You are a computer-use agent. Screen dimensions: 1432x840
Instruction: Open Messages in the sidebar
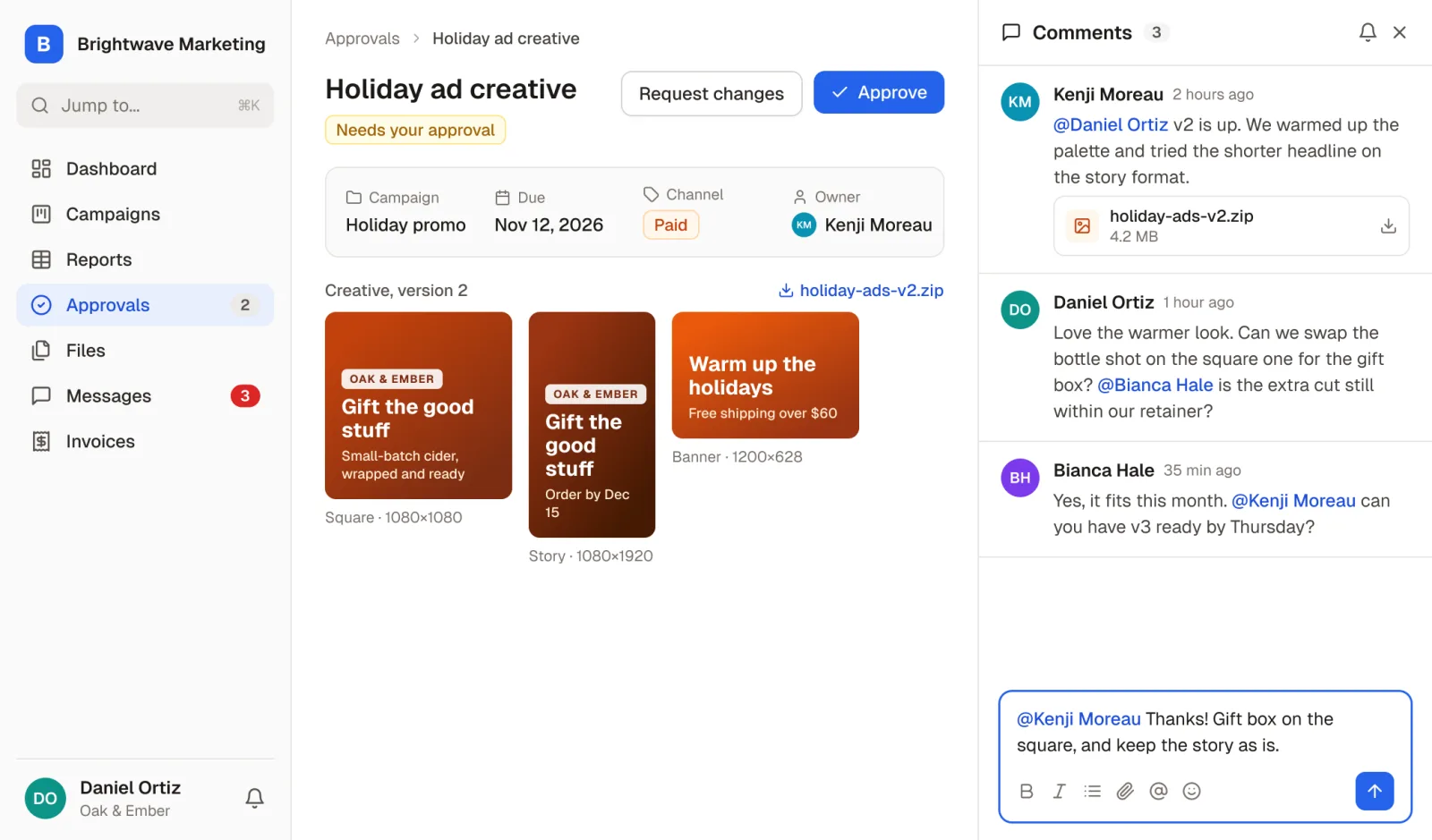pyautogui.click(x=145, y=396)
